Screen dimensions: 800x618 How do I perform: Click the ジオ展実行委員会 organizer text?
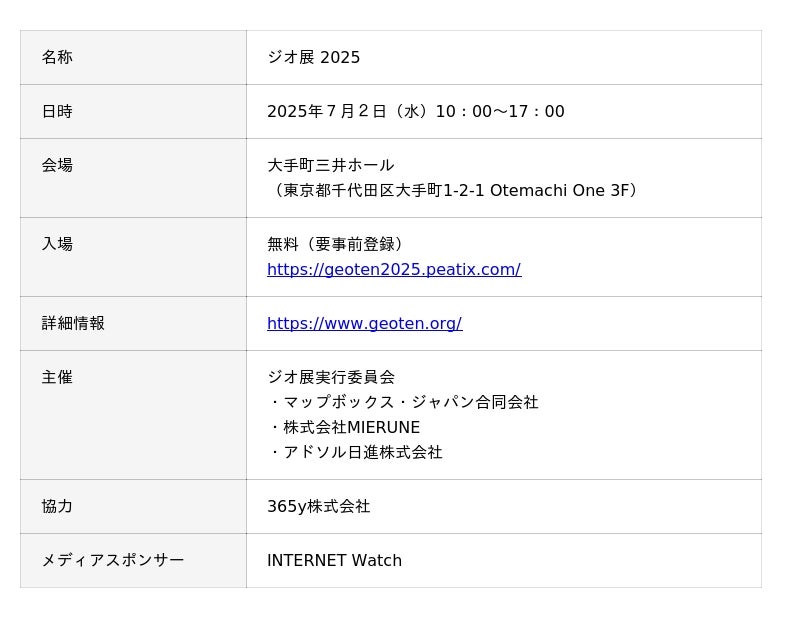[x=331, y=378]
